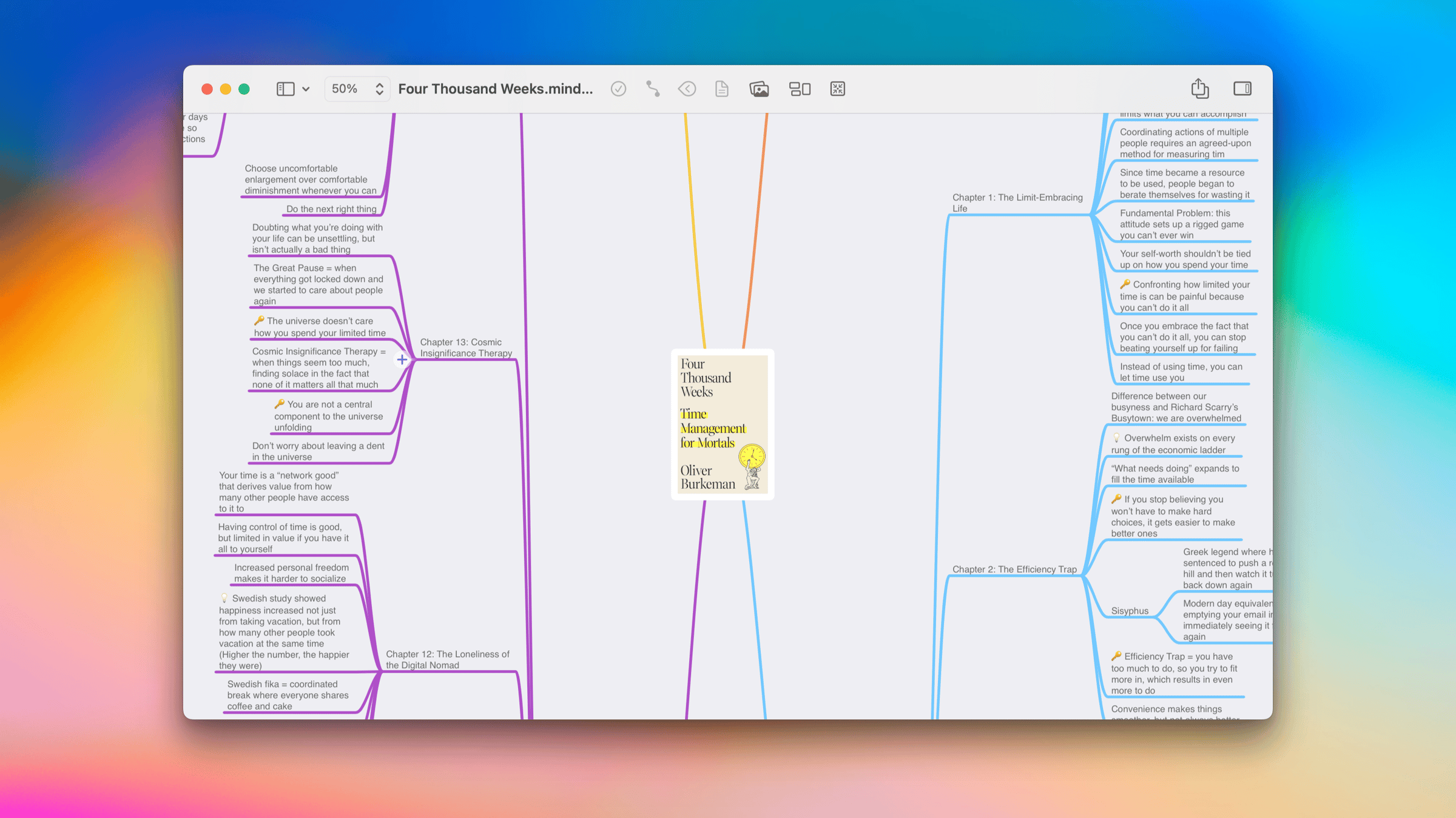Select 'Don't worry about leaving a dent' node
Image resolution: width=1456 pixels, height=818 pixels.
pos(318,451)
